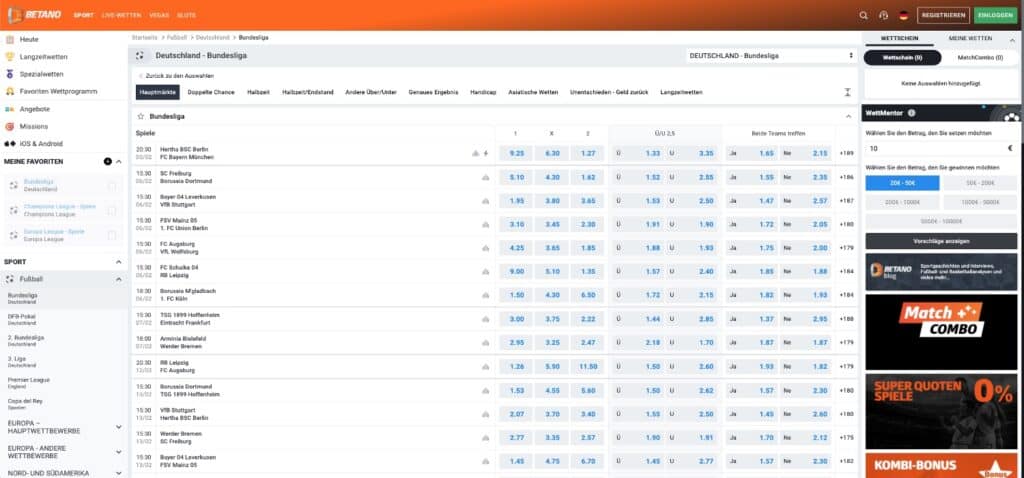Image resolution: width=1024 pixels, height=478 pixels.
Task: Open stats icon for Arminia Bielefeld match
Action: coord(485,343)
